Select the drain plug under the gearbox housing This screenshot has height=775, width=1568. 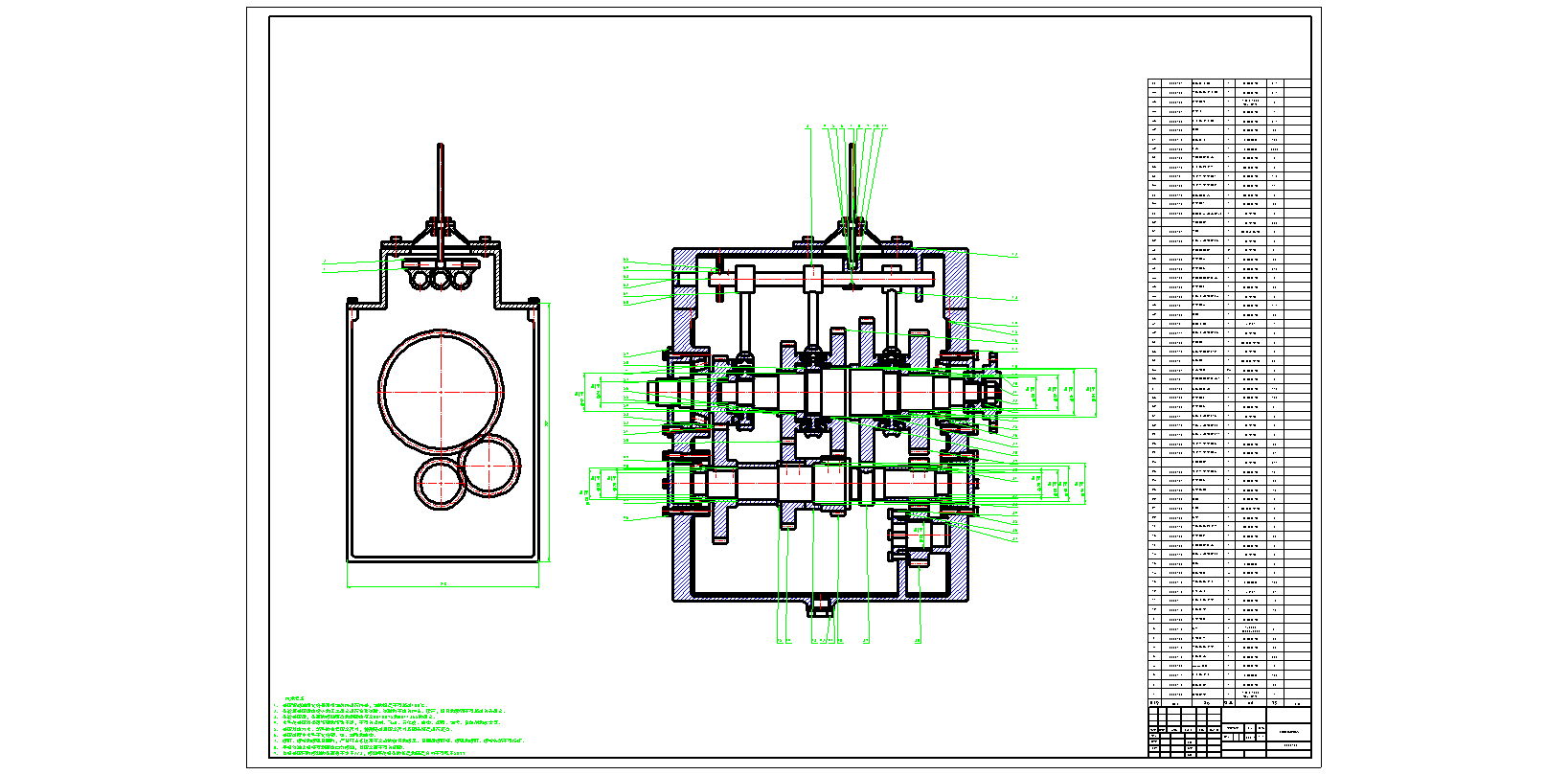tap(821, 605)
